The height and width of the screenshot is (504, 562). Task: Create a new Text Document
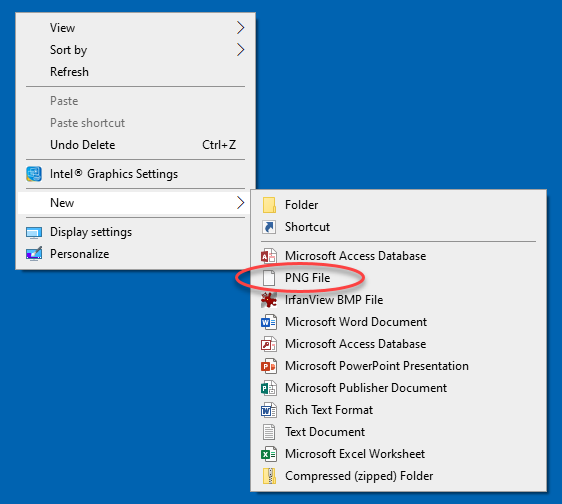pyautogui.click(x=399, y=432)
